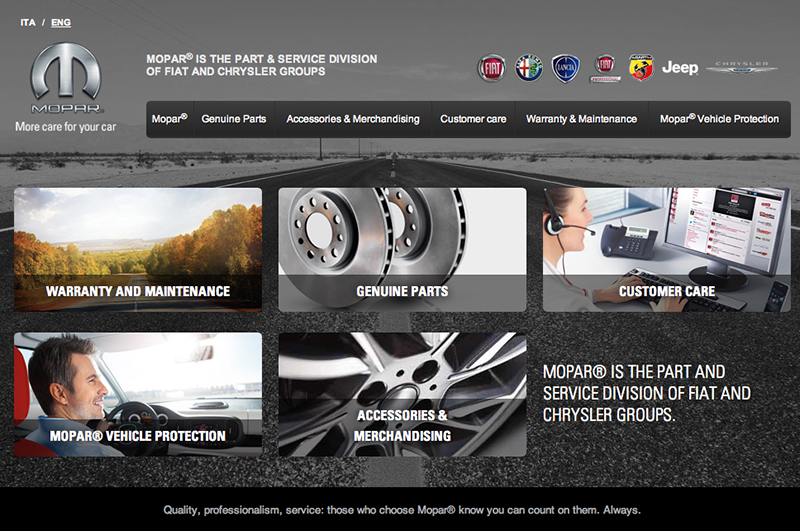Open the Mopar® menu item
Viewport: 800px width, 531px height.
tap(169, 119)
